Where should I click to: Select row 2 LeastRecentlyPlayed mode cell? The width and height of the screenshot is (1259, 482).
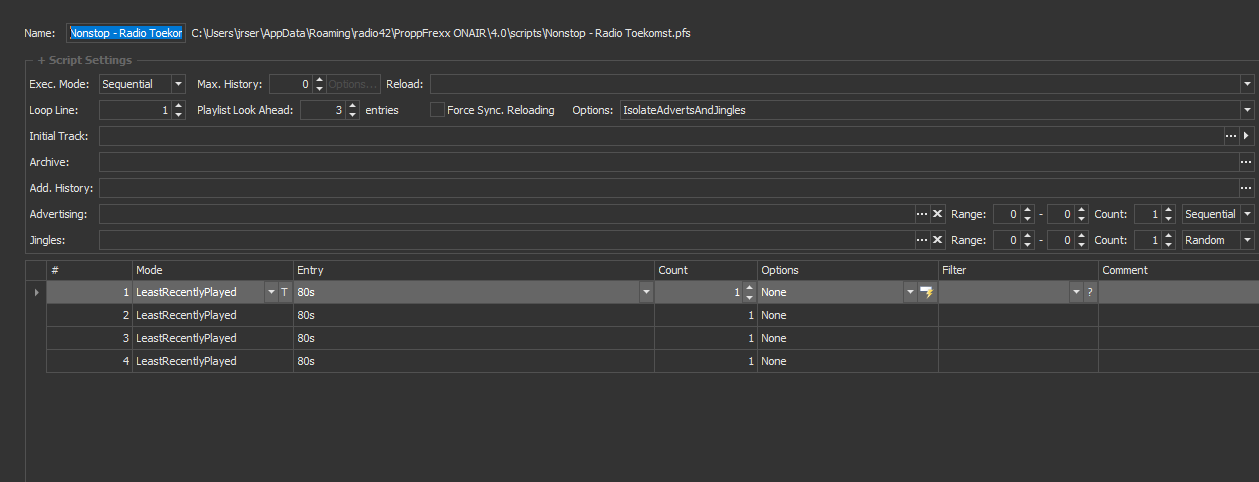[x=213, y=315]
